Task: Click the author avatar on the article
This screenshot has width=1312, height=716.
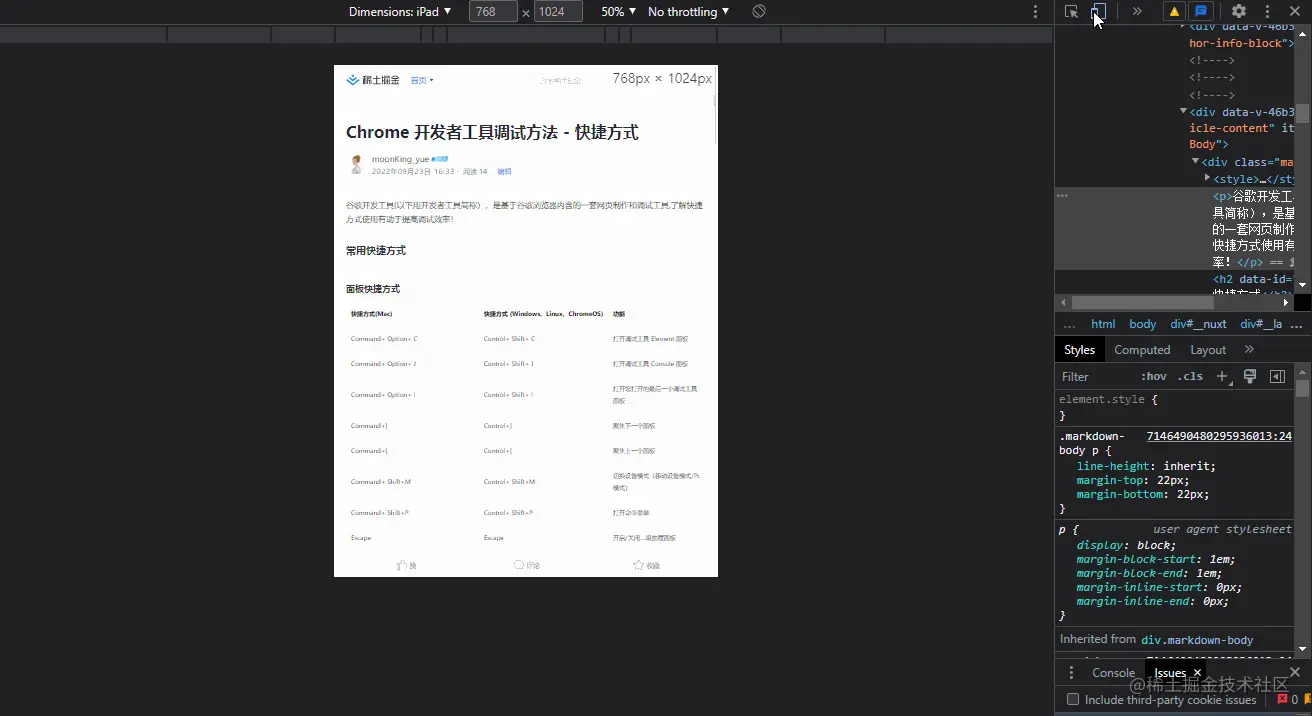Action: click(x=355, y=163)
